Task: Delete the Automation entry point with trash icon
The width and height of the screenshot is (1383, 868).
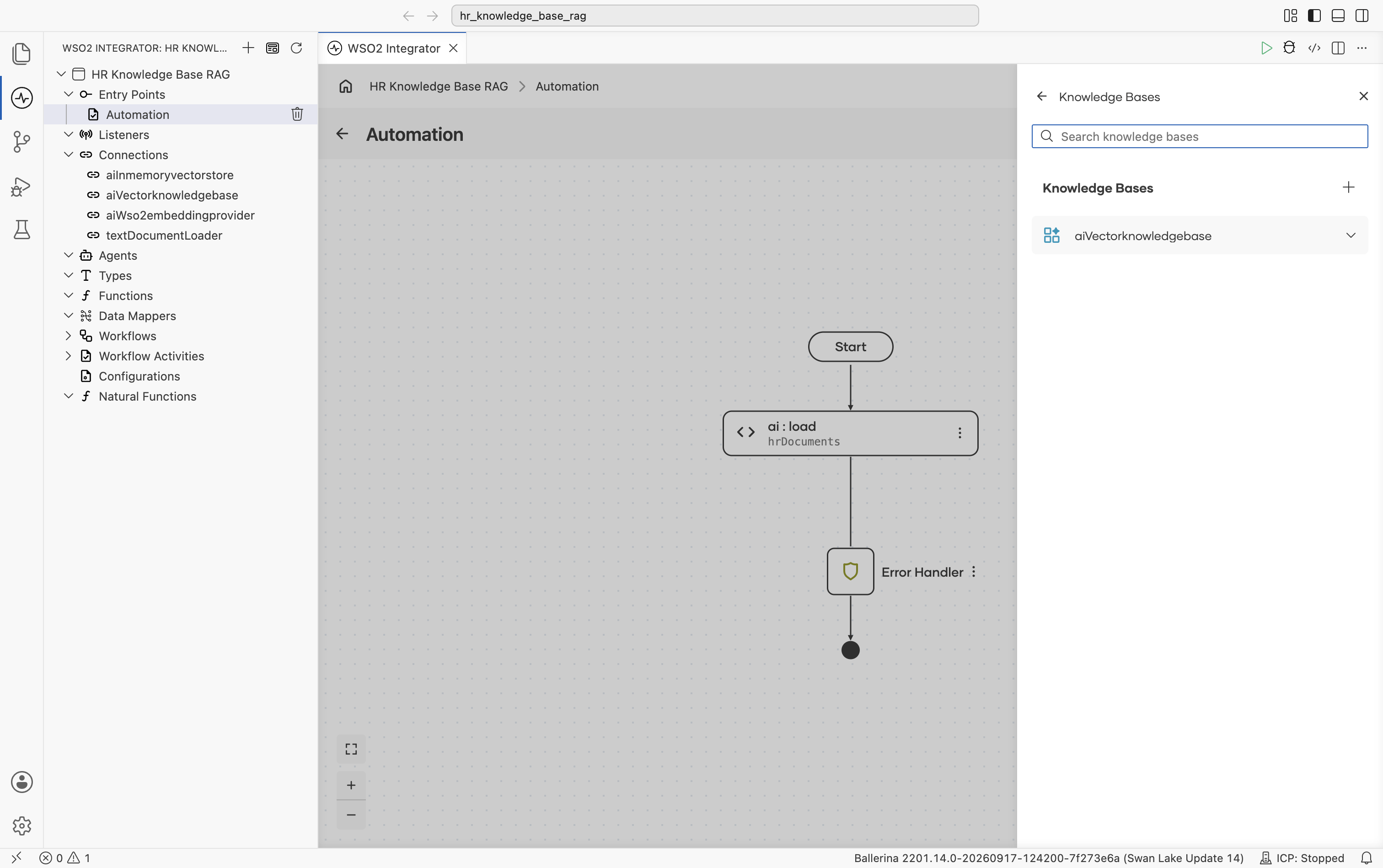Action: 297,114
